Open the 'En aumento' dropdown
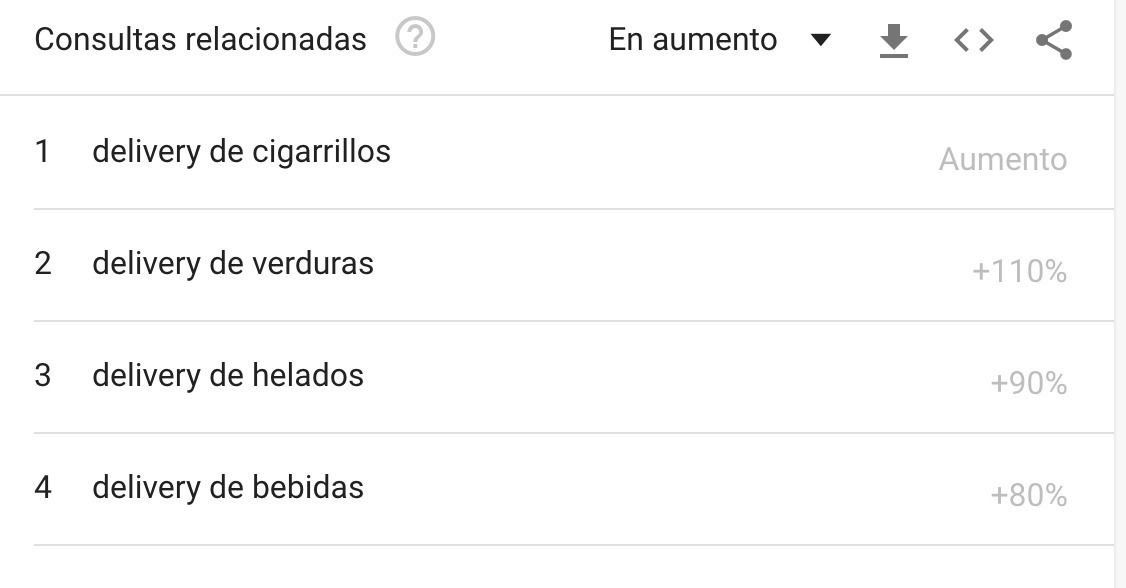Screen dimensions: 1126x588 pos(693,40)
